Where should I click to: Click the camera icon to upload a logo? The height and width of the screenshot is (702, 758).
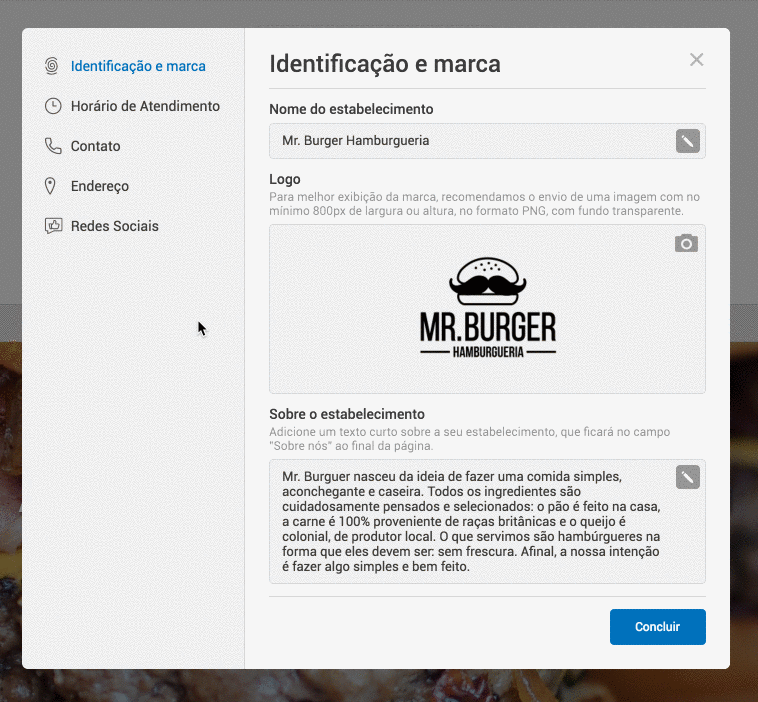tap(686, 243)
